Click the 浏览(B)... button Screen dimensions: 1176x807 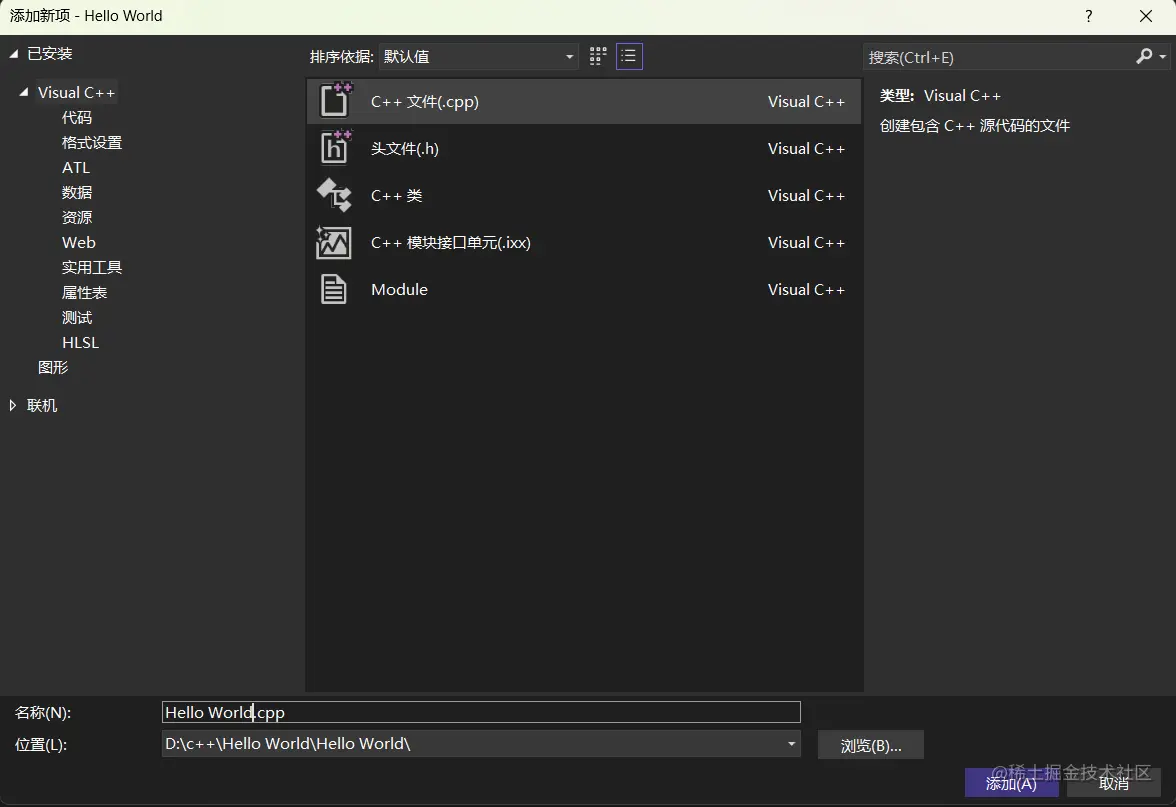tap(871, 746)
